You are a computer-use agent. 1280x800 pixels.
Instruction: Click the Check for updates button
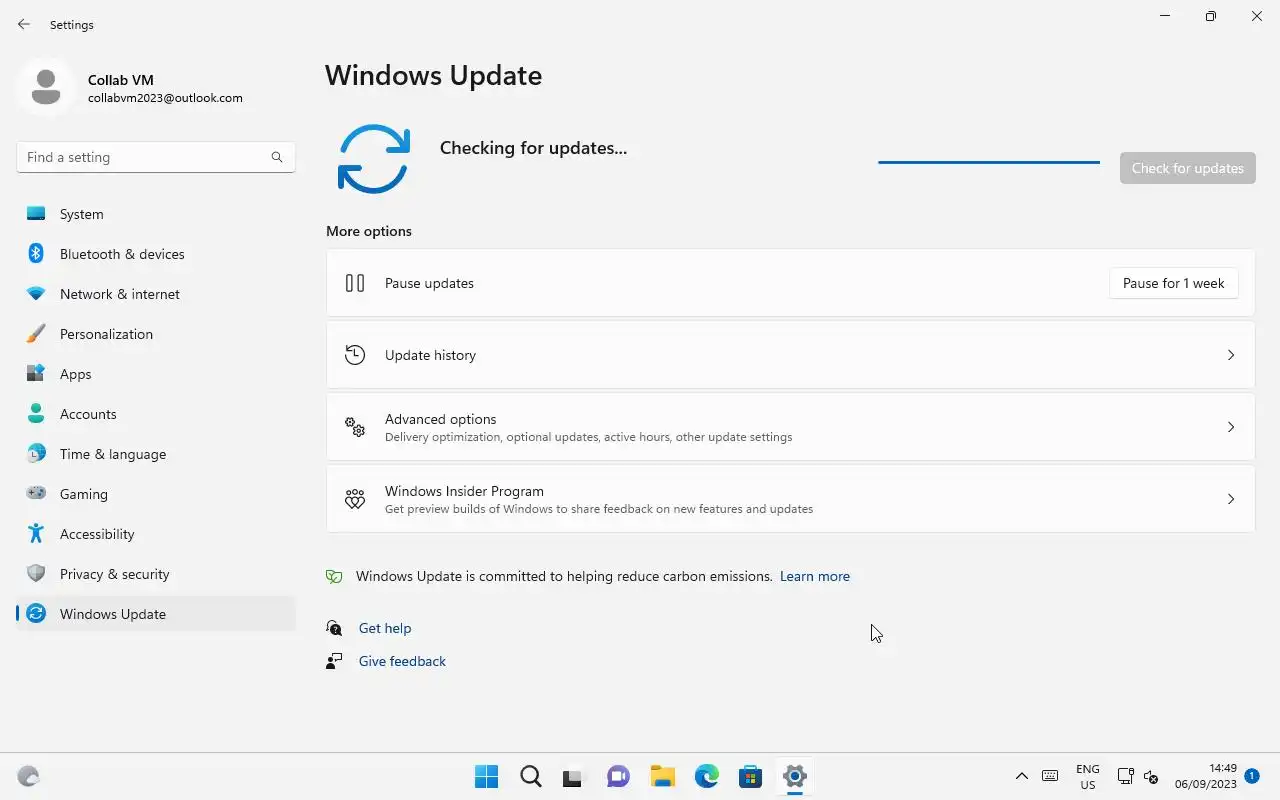click(1187, 168)
